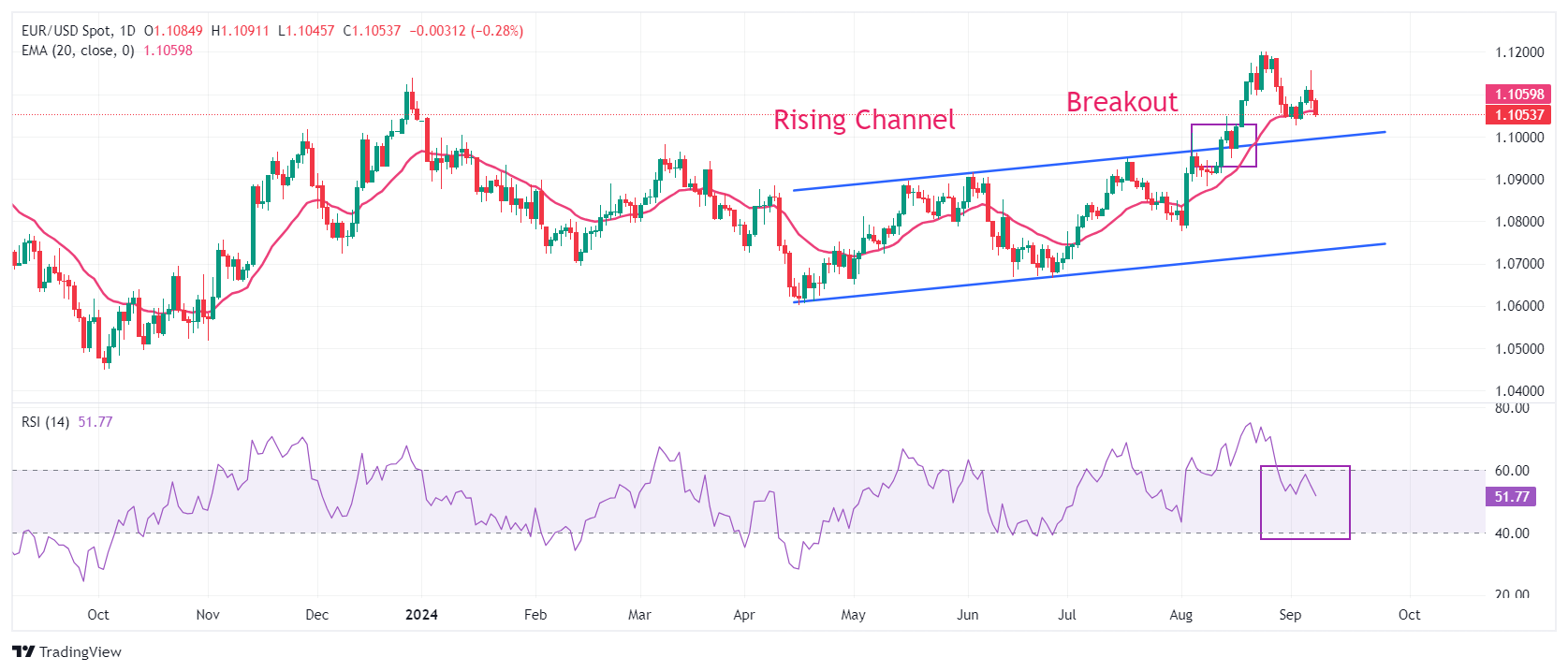Click the Apr marker on time axis
This screenshot has height=672, width=1568.
744,615
